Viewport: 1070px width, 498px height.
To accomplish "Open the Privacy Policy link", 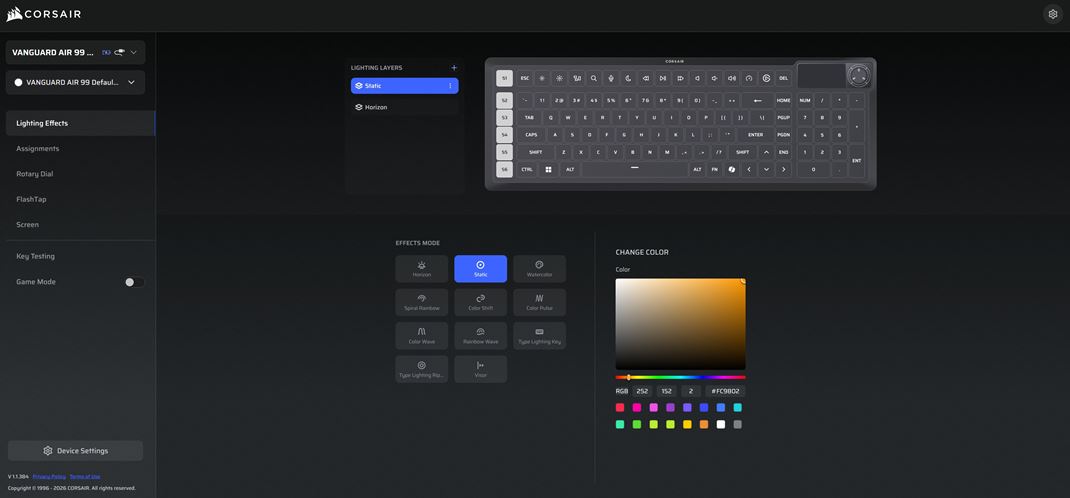I will (x=48, y=476).
